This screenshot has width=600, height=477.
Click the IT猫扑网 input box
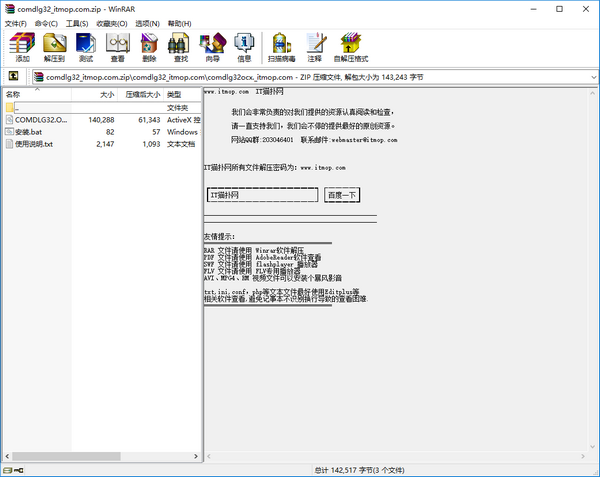(262, 195)
